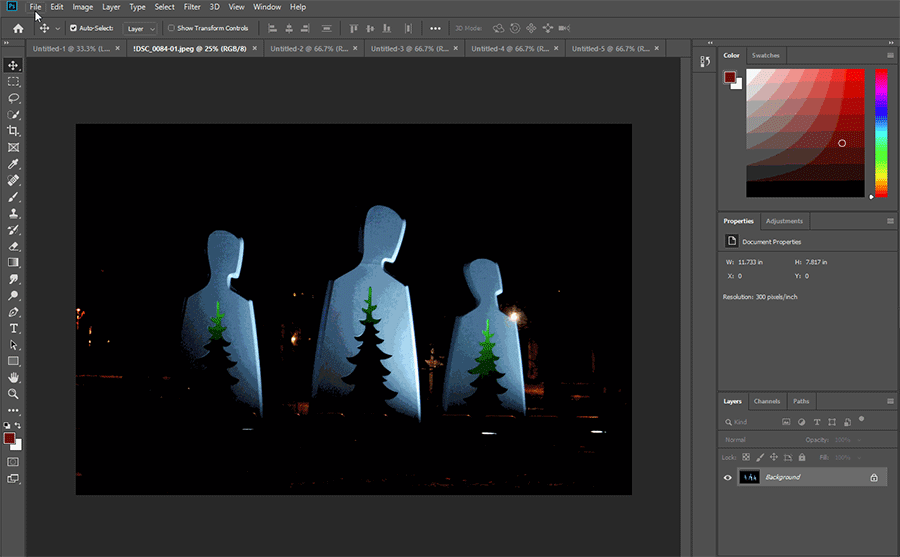The image size is (900, 557).
Task: Select the Path Selection tool
Action: (x=13, y=345)
